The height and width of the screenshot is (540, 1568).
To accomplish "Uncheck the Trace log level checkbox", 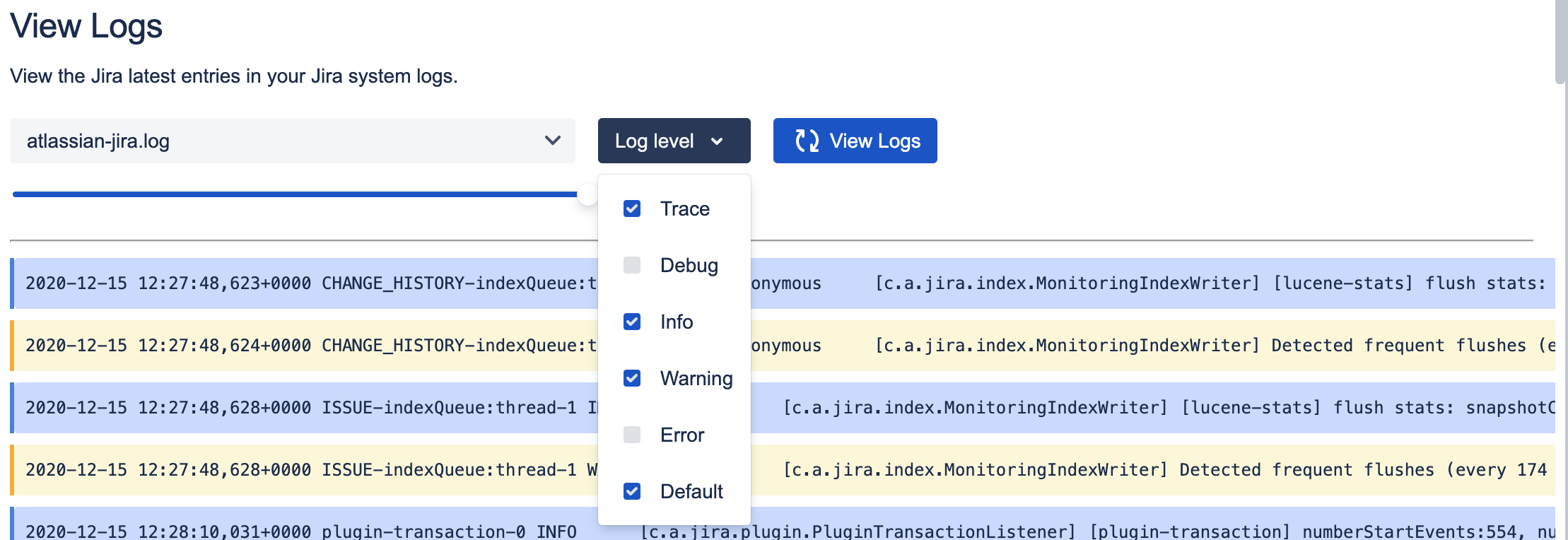I will click(x=632, y=209).
